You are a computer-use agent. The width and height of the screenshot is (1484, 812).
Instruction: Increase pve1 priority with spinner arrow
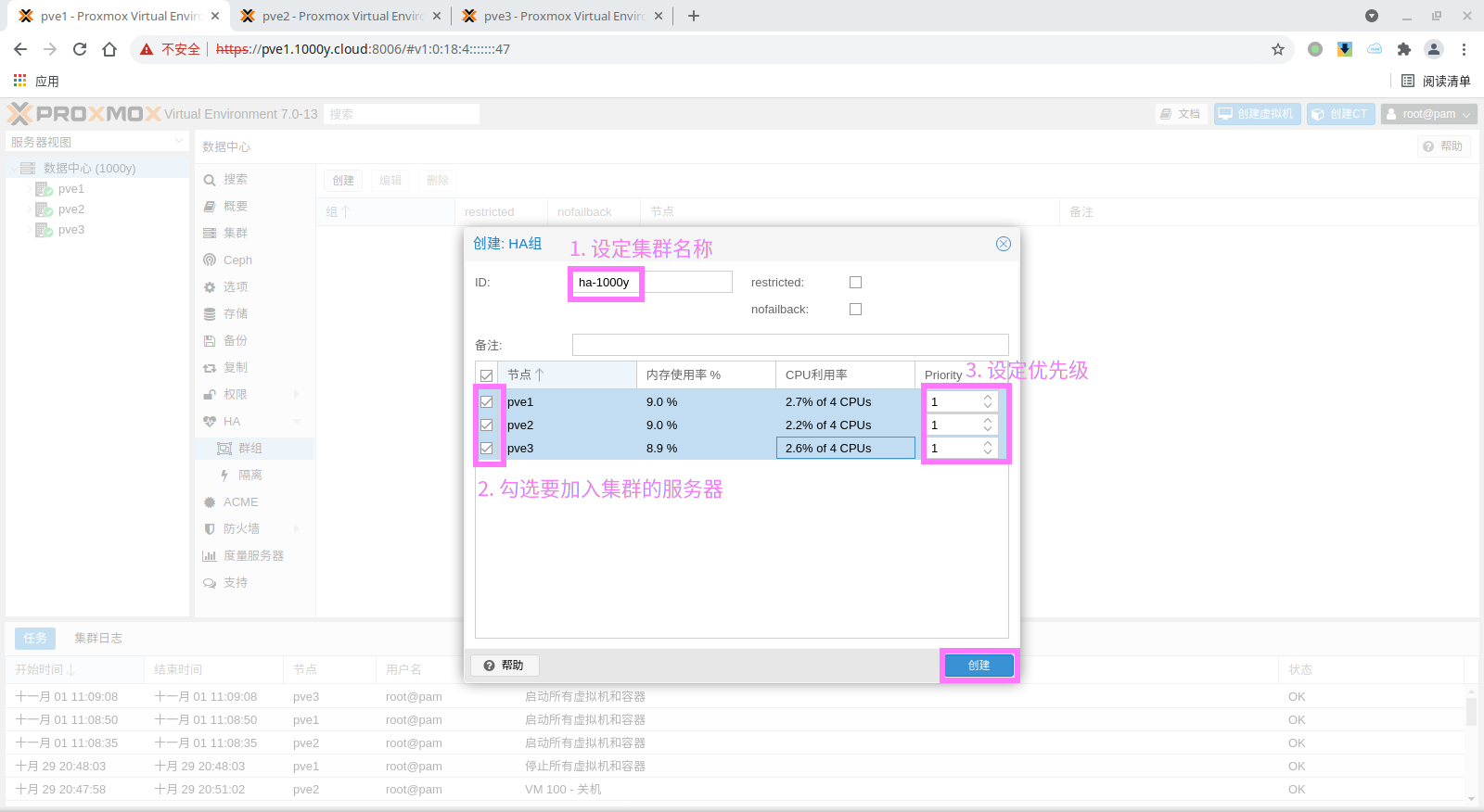coord(988,398)
